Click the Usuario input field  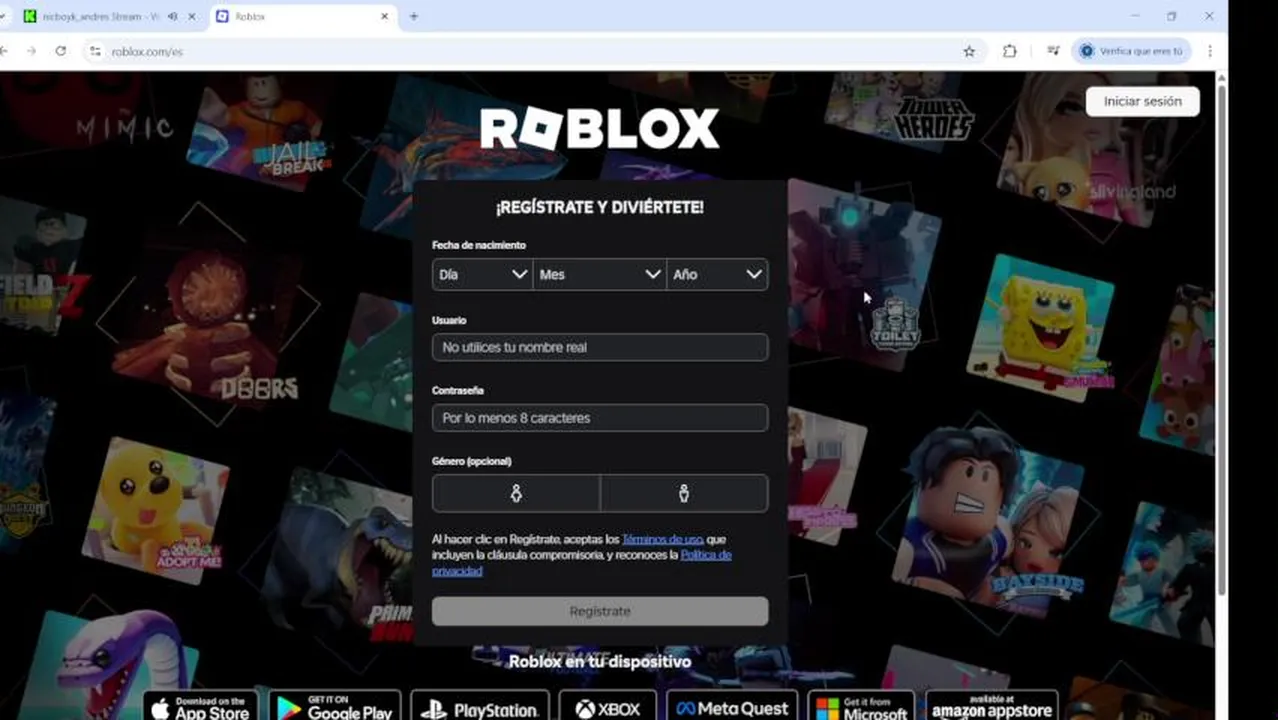(600, 347)
